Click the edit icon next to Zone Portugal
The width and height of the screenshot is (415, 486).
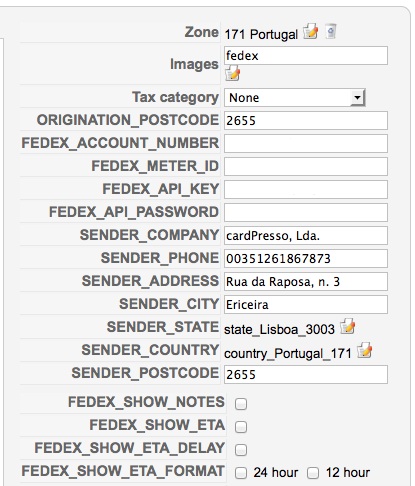310,31
